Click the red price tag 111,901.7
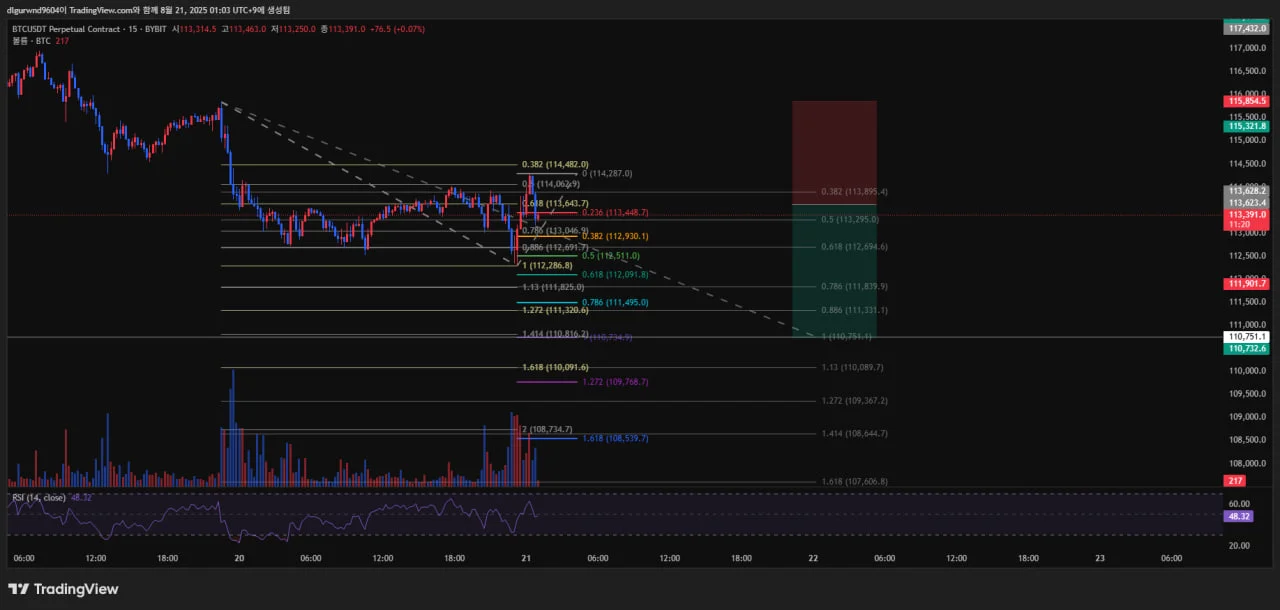The image size is (1280, 610). (x=1247, y=284)
